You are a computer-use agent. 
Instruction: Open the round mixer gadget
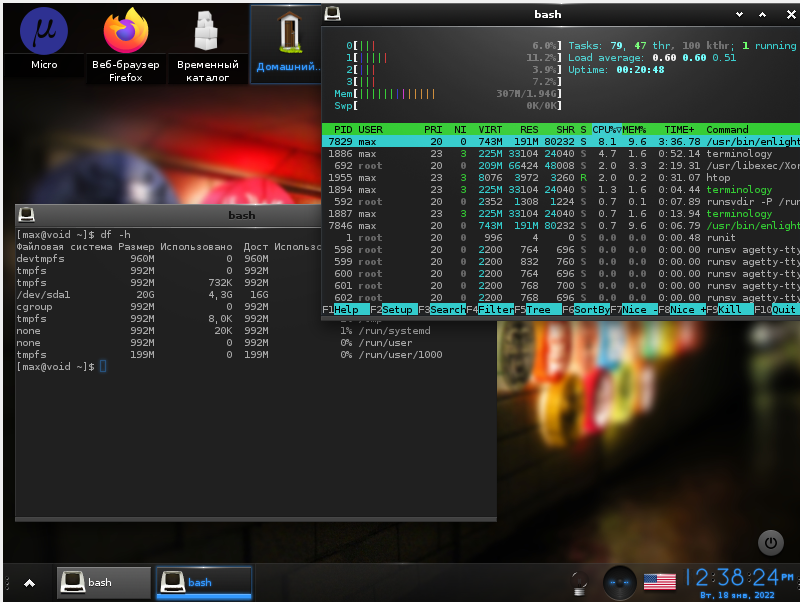pyautogui.click(x=619, y=582)
